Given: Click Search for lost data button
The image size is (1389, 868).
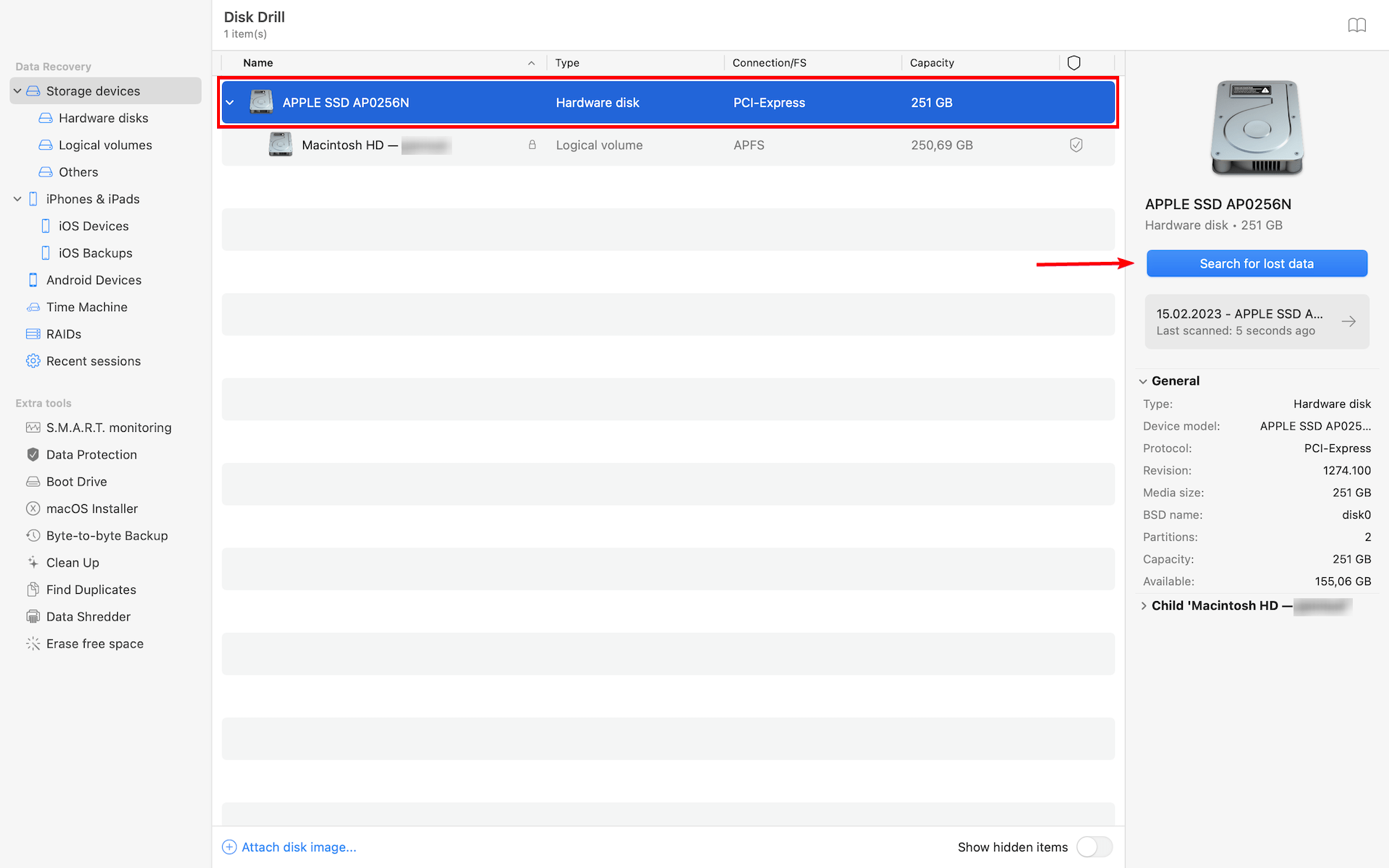Looking at the screenshot, I should [x=1257, y=263].
